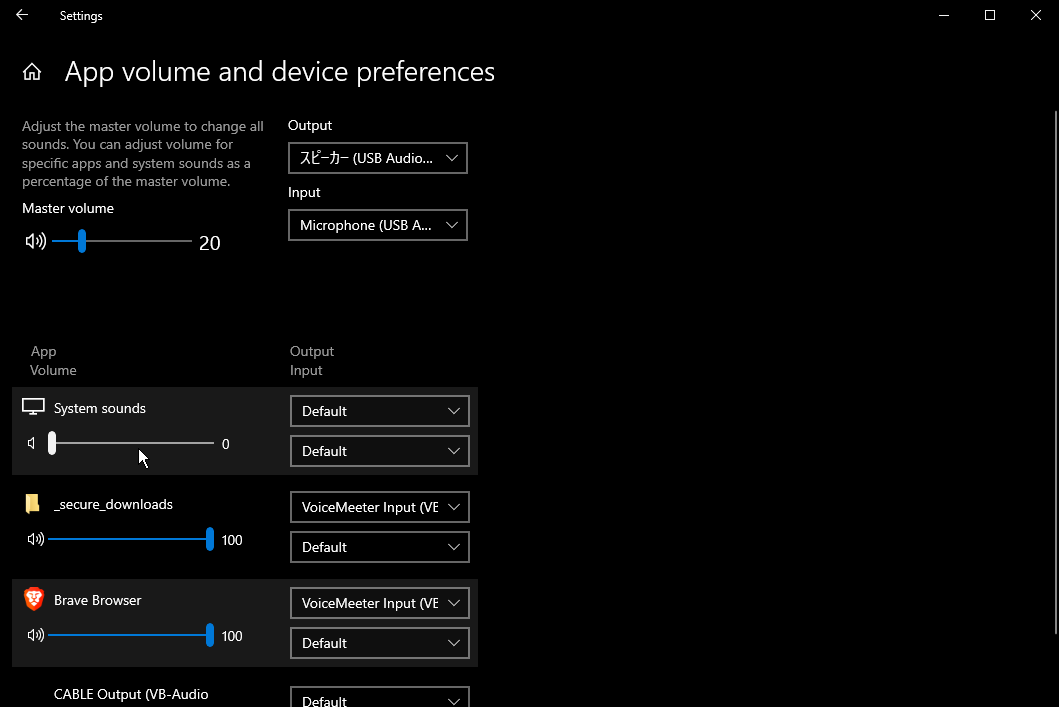Click the System sounds monitor icon

[x=34, y=407]
